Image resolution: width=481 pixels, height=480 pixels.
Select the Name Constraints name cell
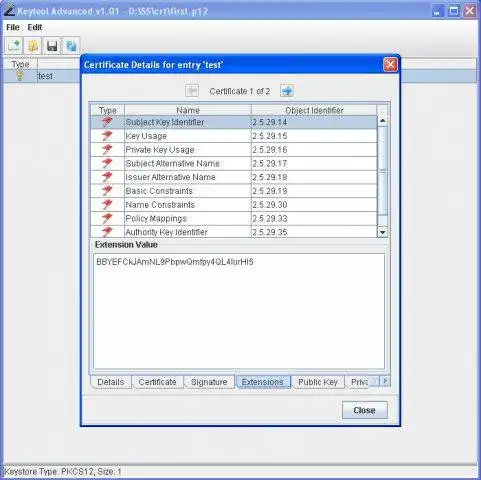(x=188, y=204)
